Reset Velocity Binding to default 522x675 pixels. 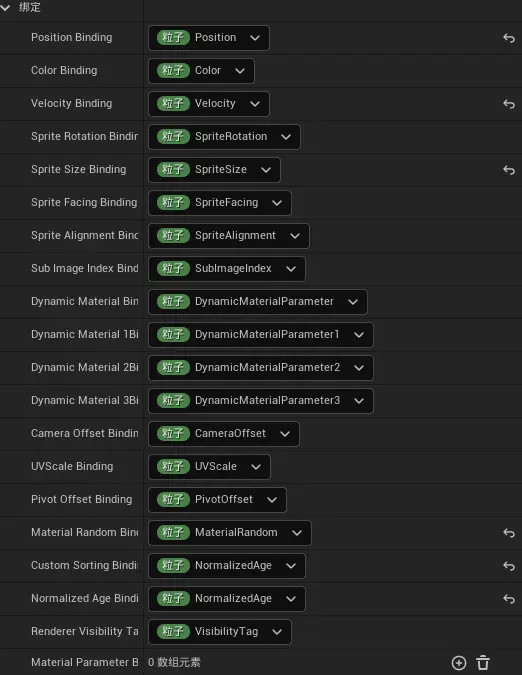point(509,104)
